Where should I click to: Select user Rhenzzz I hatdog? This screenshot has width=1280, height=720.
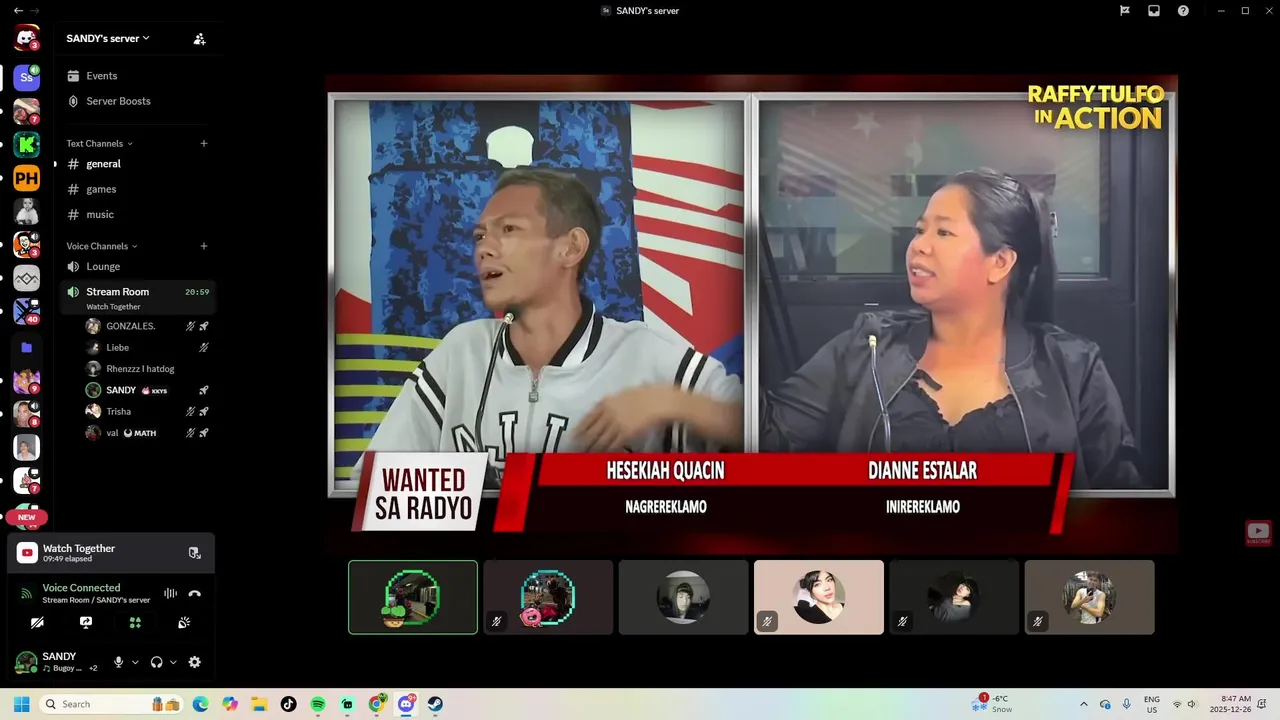pos(148,369)
